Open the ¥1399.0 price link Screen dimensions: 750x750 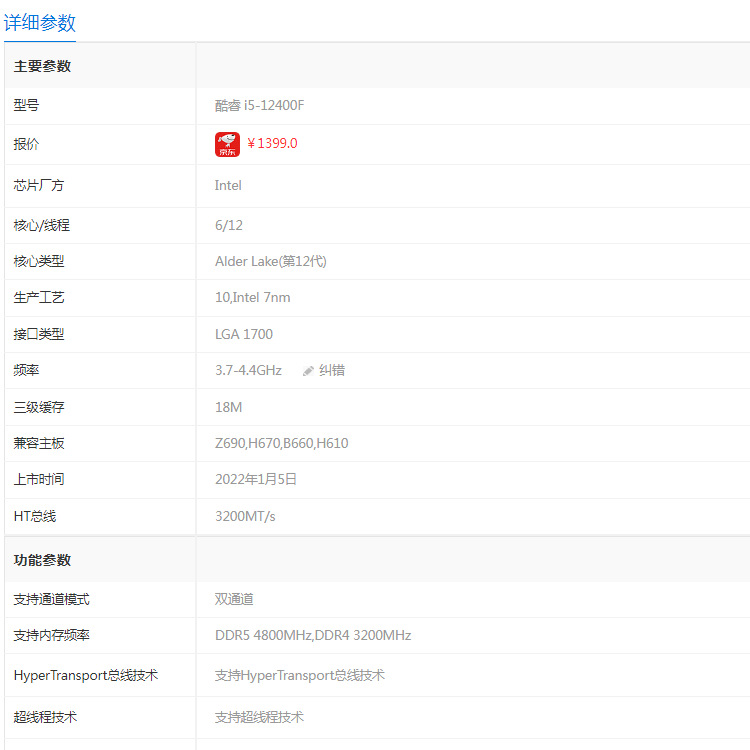[x=272, y=143]
